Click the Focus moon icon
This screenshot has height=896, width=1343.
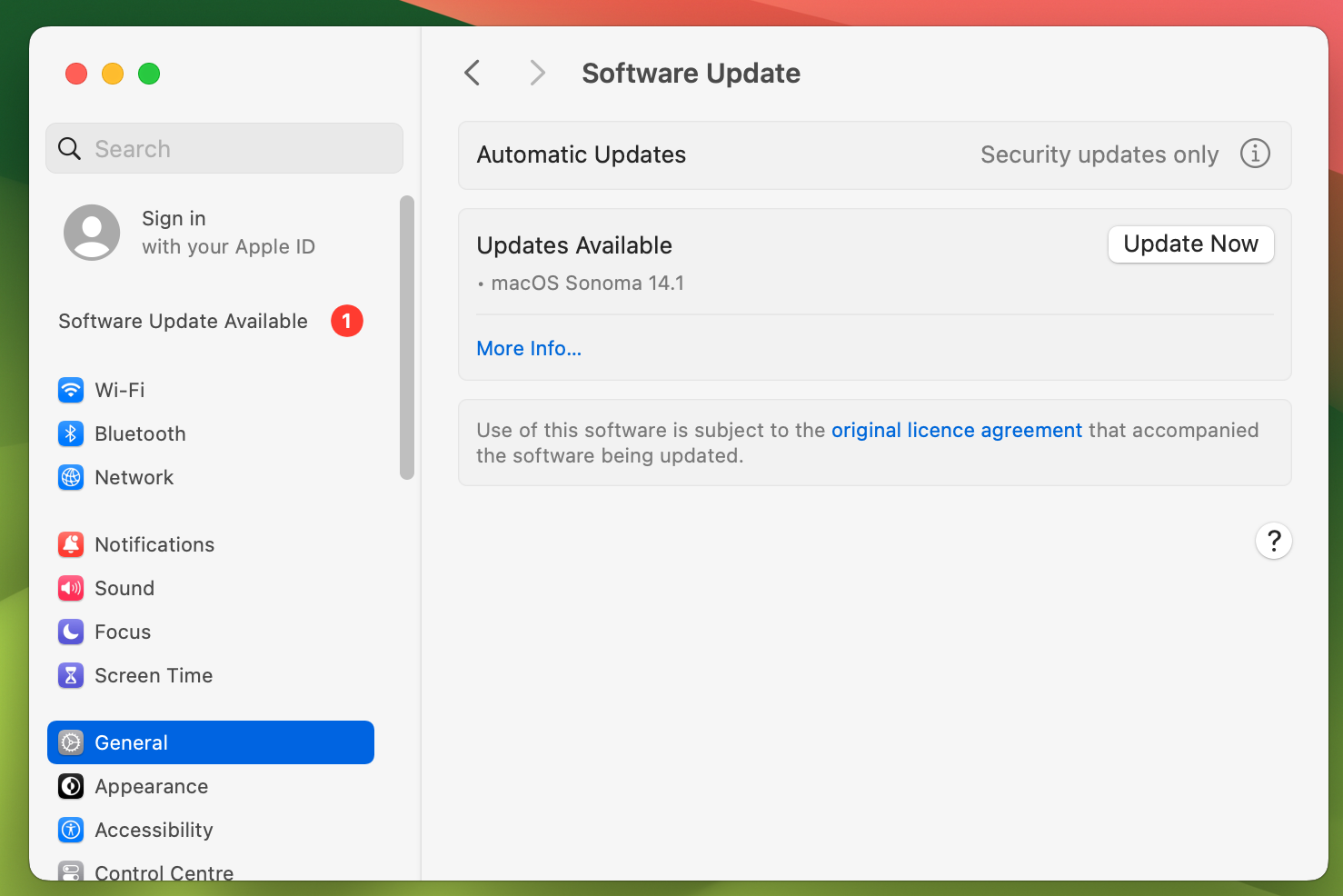(71, 632)
